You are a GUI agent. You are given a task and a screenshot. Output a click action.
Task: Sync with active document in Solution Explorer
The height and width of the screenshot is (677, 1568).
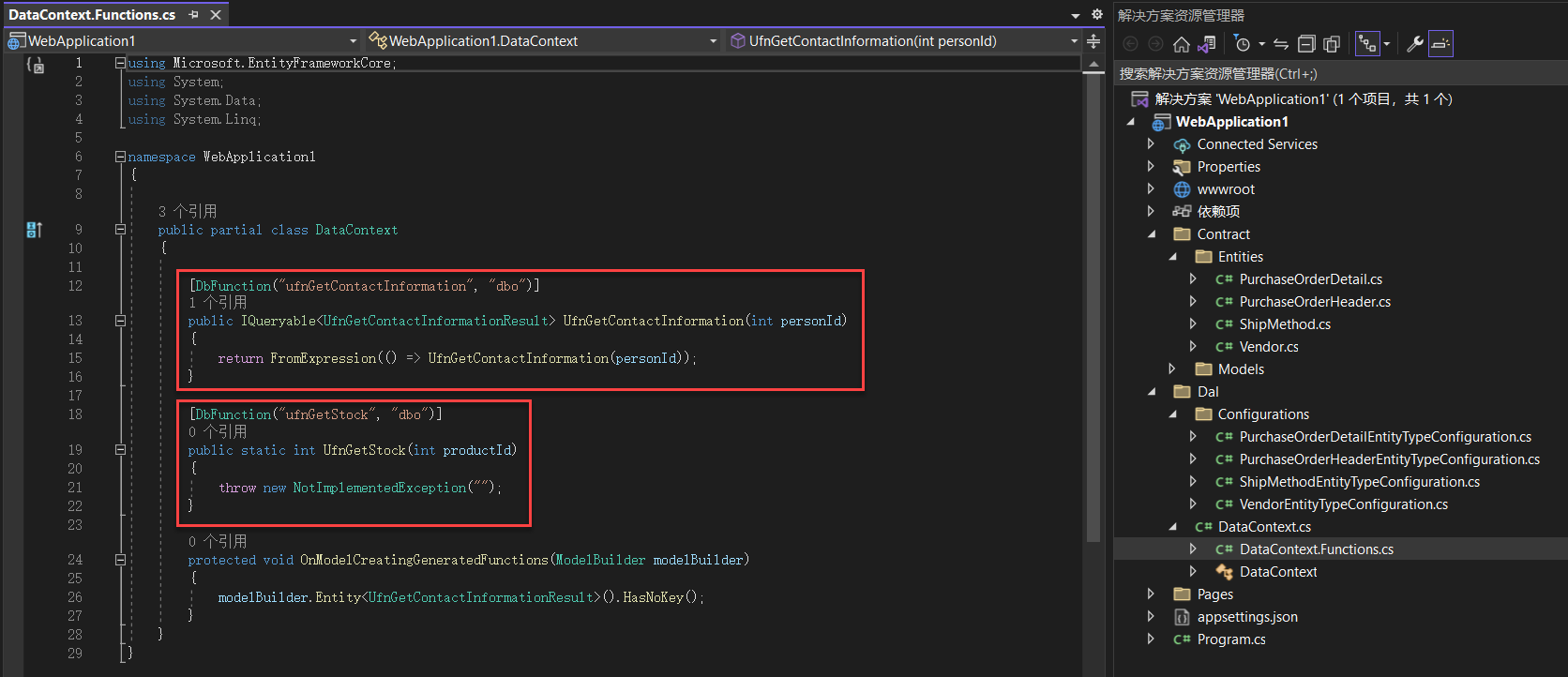(1281, 44)
